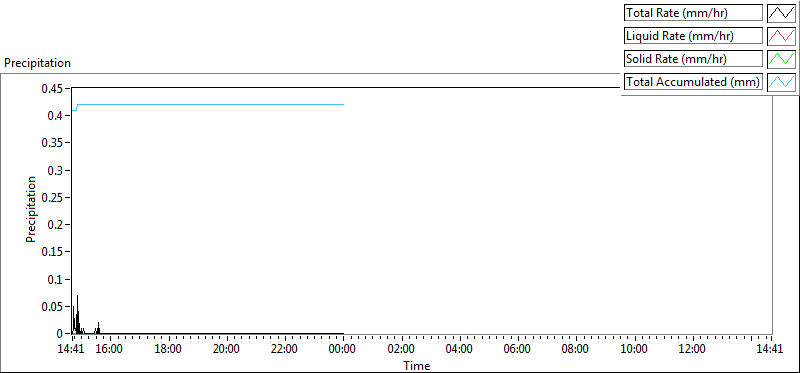Click the 0.45 y-axis maximum value
This screenshot has height=373, width=800.
pyautogui.click(x=53, y=89)
